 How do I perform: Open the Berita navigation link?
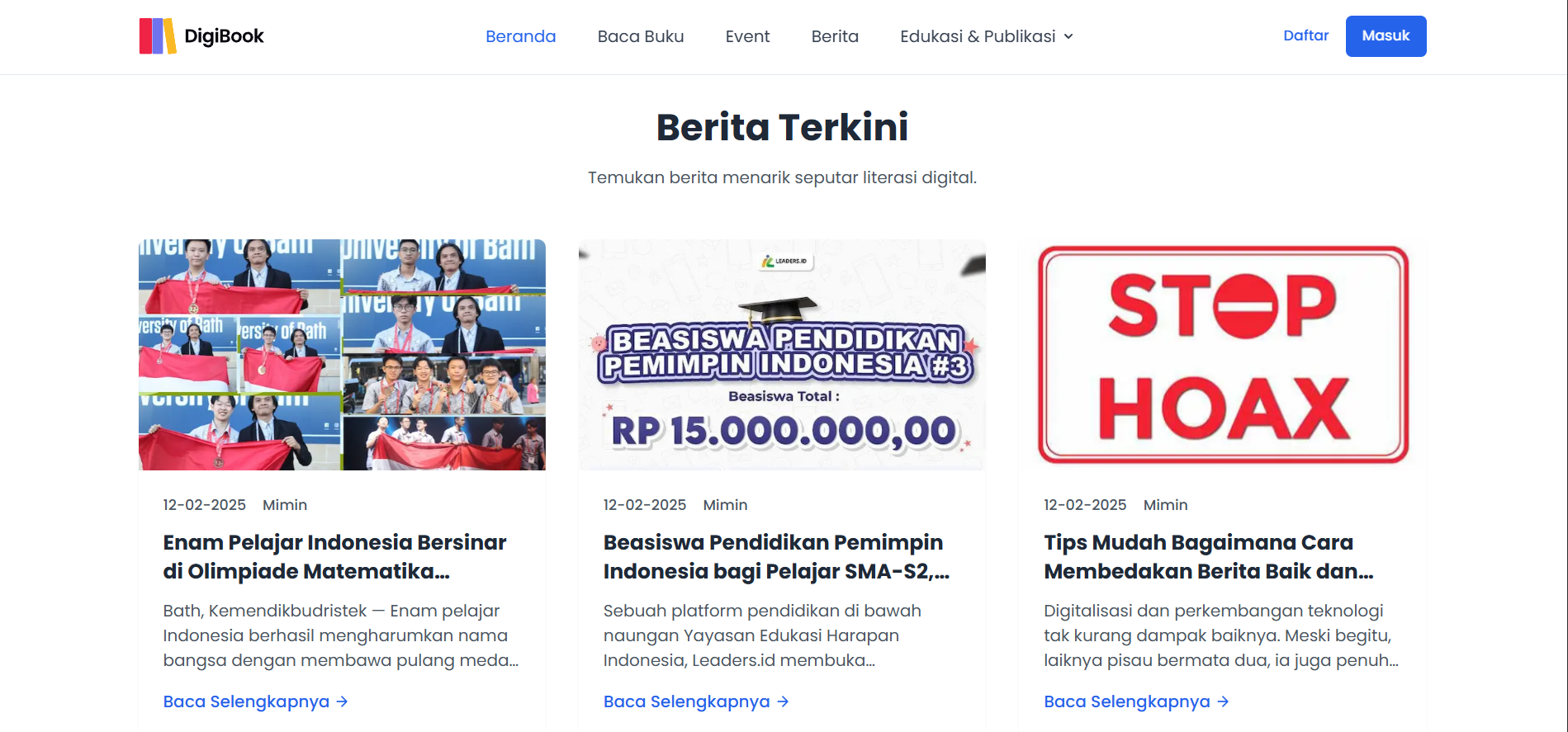[x=835, y=36]
